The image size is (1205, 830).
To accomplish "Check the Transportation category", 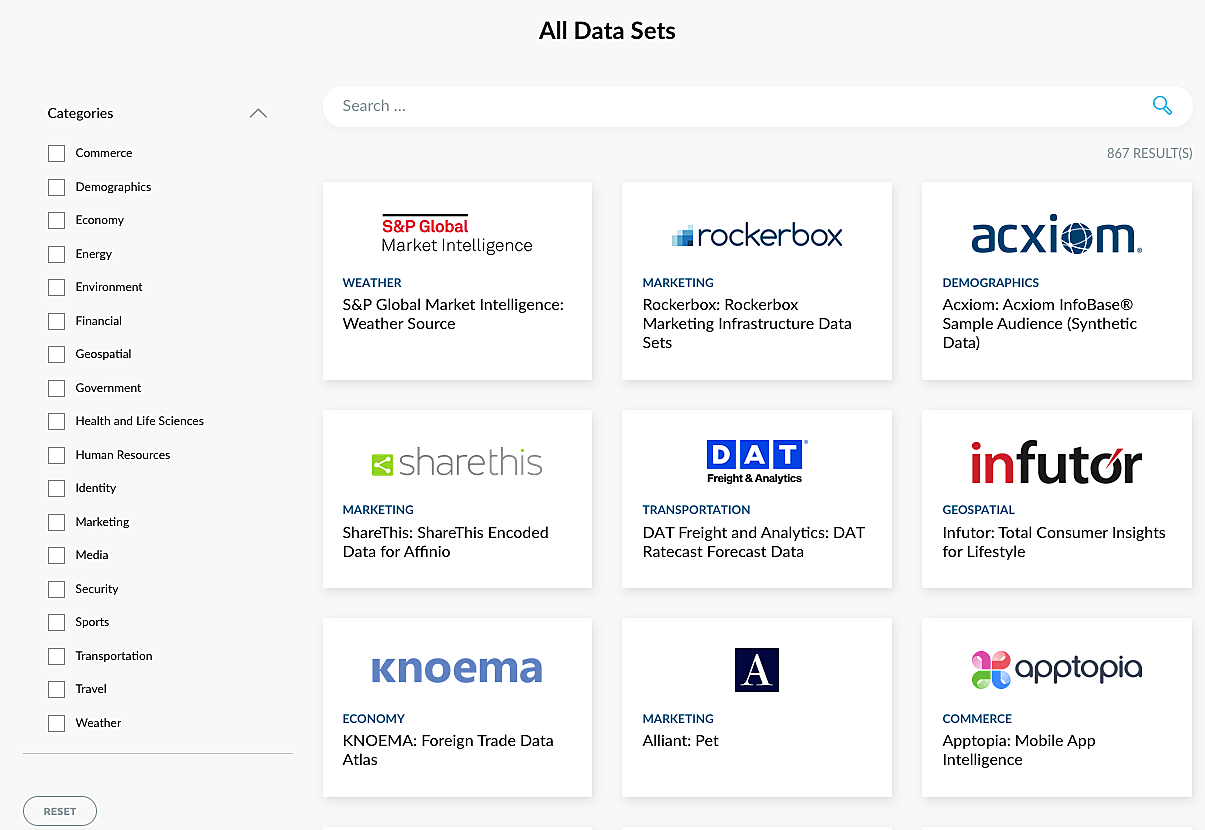I will coord(56,656).
